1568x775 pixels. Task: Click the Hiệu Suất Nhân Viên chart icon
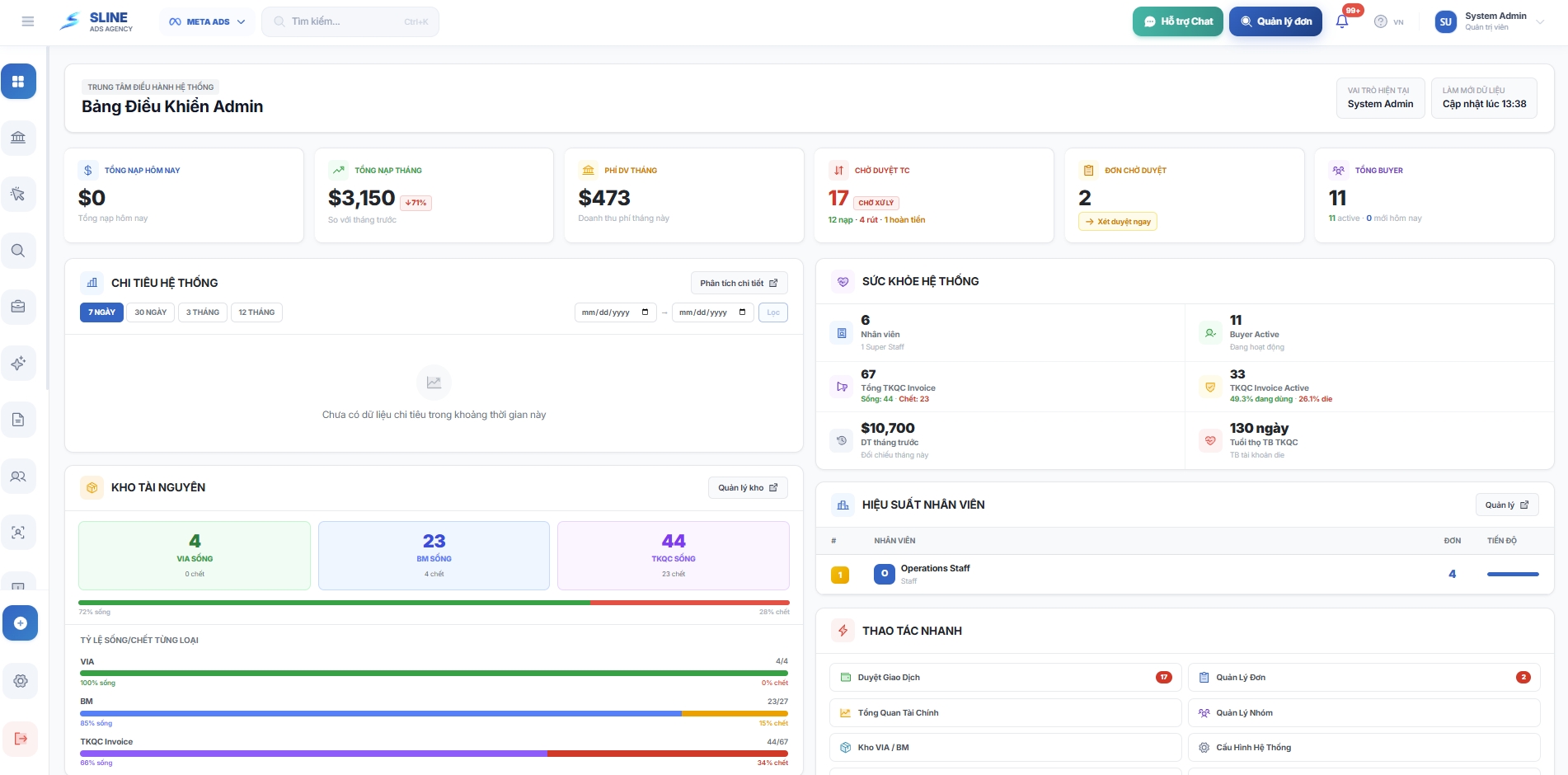click(843, 505)
